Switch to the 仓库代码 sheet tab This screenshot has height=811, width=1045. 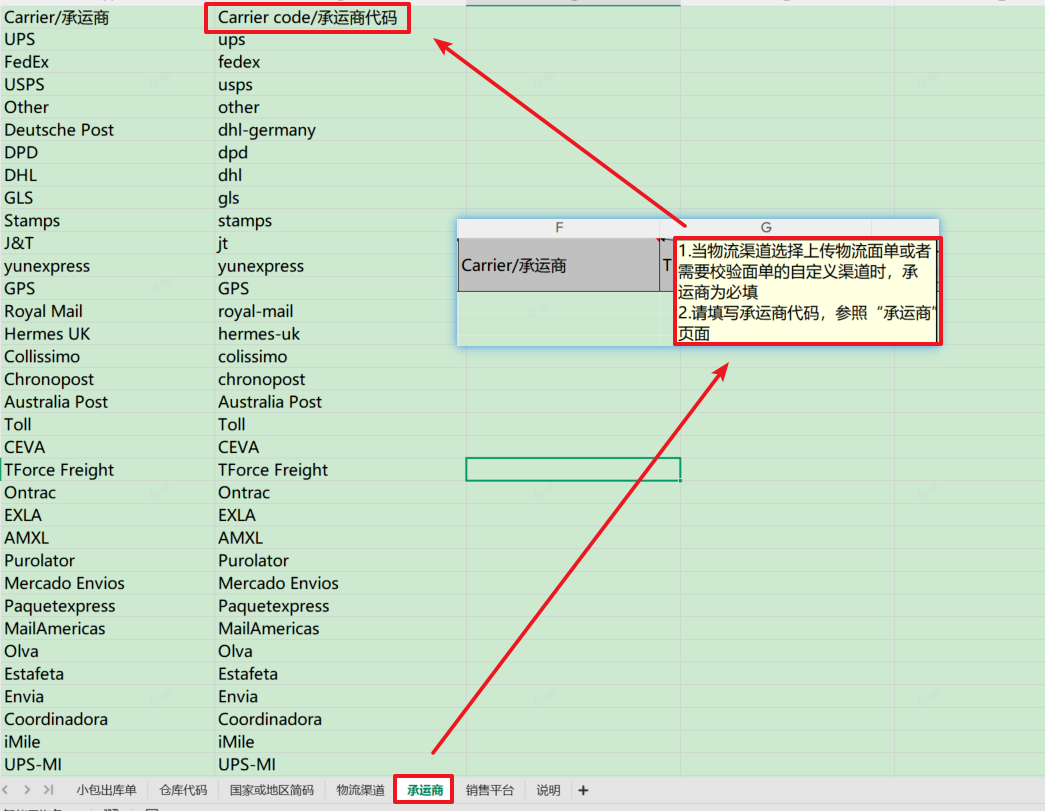(x=183, y=790)
